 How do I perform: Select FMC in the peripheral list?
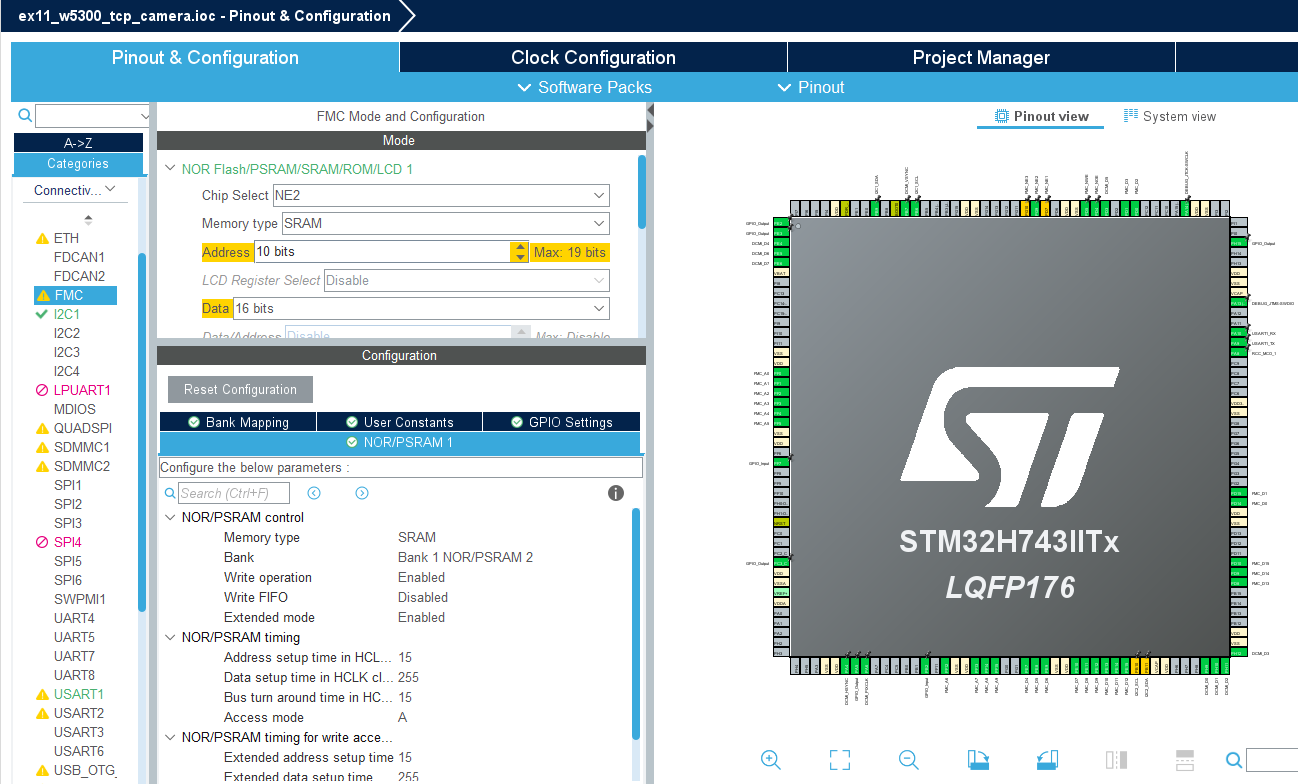point(76,295)
